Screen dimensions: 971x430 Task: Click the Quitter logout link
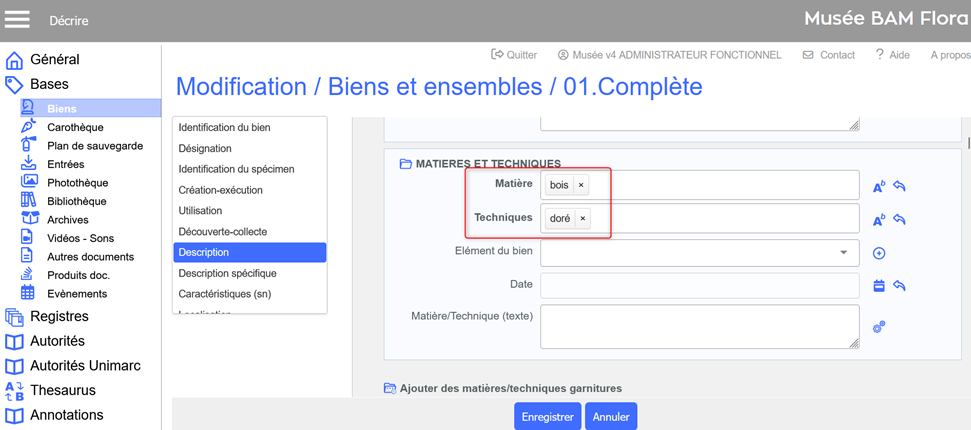[514, 55]
